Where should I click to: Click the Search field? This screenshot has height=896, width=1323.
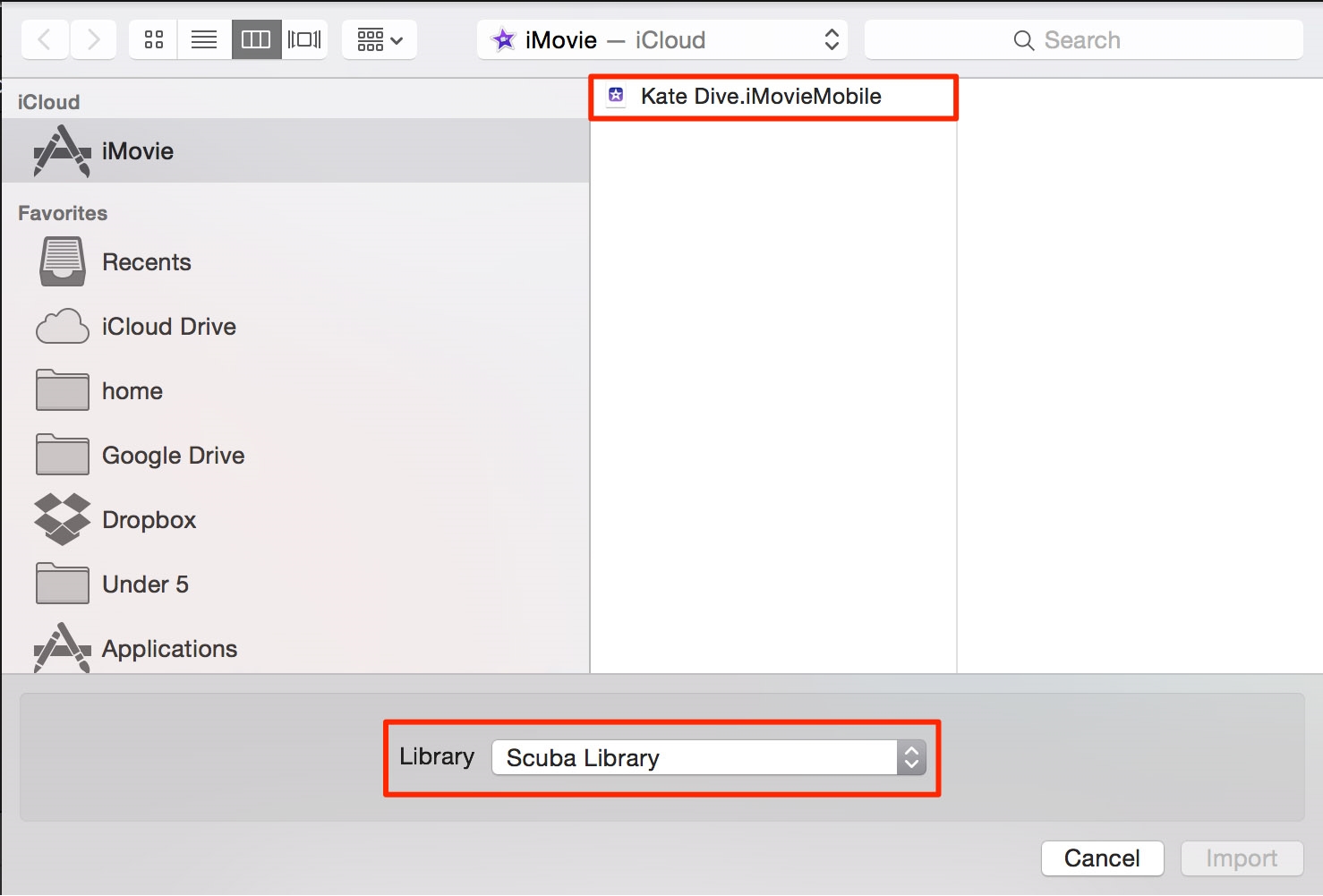(x=1083, y=39)
